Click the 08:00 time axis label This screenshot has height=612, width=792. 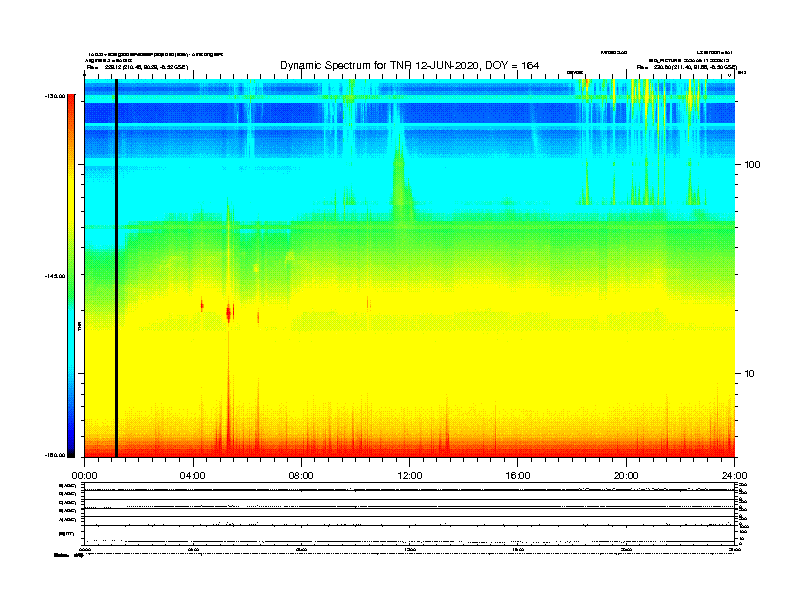click(301, 476)
